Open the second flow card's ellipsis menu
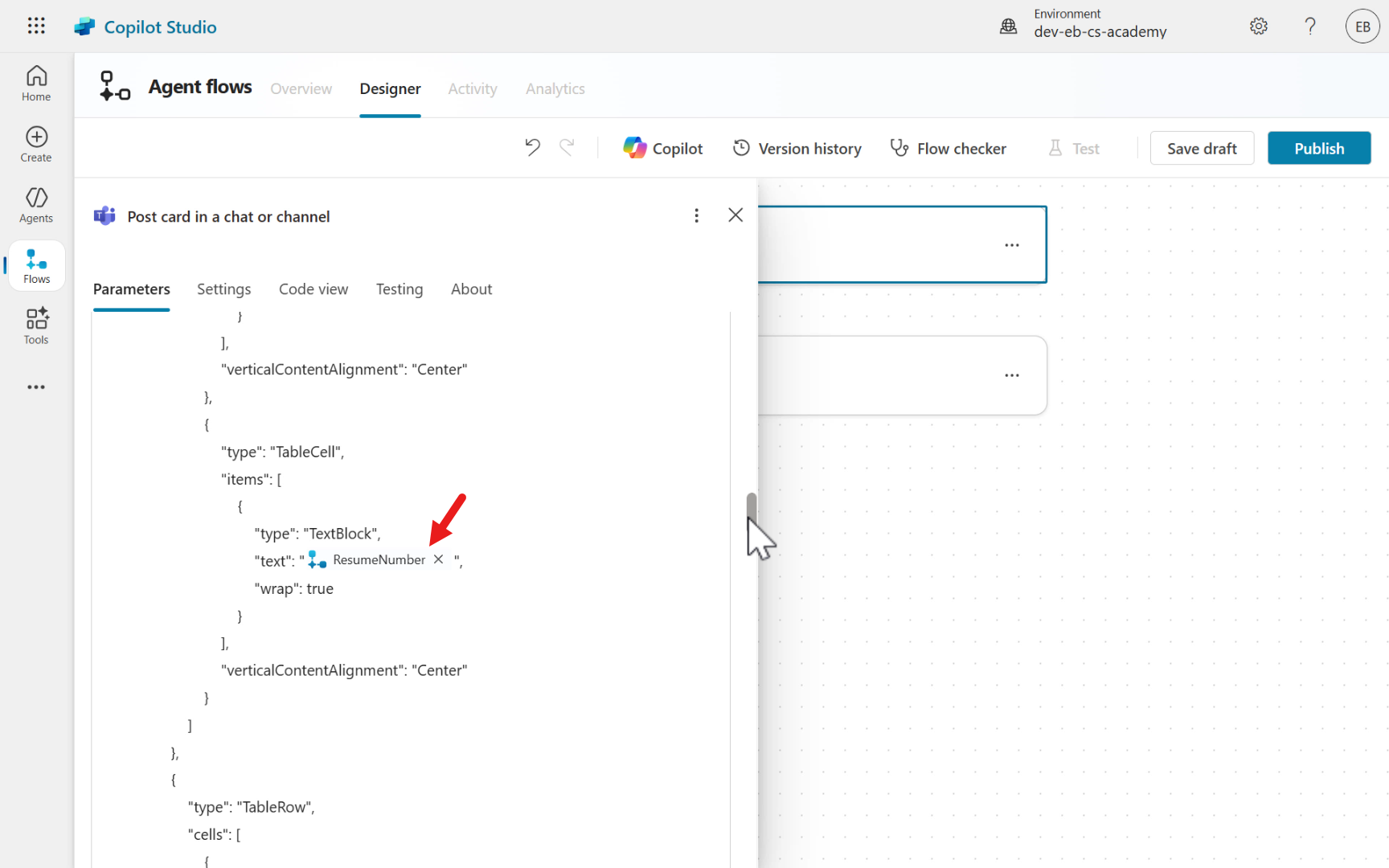This screenshot has height=868, width=1389. (1011, 375)
